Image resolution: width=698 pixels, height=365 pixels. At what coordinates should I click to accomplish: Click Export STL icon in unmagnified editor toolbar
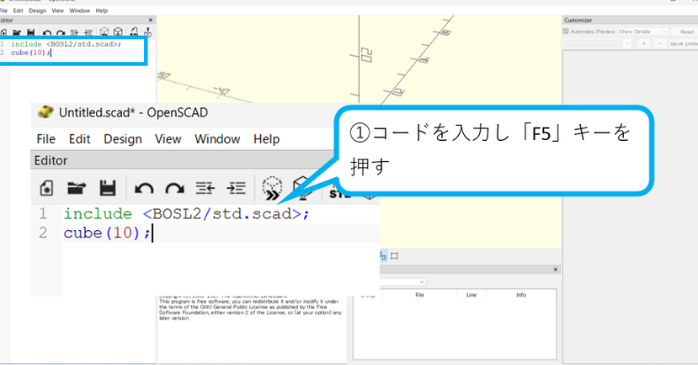(134, 32)
